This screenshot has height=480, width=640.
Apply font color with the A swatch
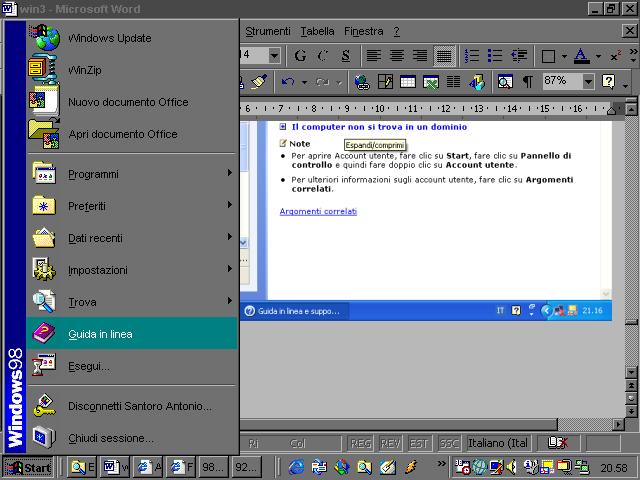(581, 56)
